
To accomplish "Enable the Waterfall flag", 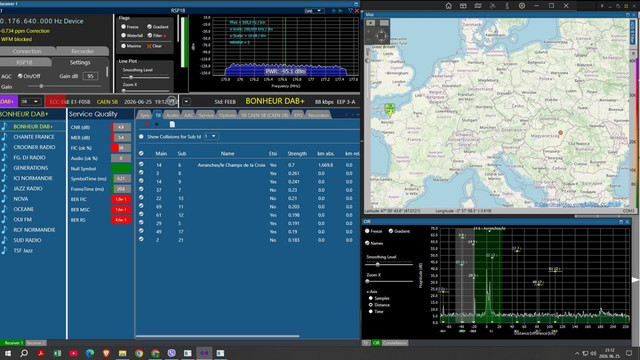I will (x=123, y=36).
